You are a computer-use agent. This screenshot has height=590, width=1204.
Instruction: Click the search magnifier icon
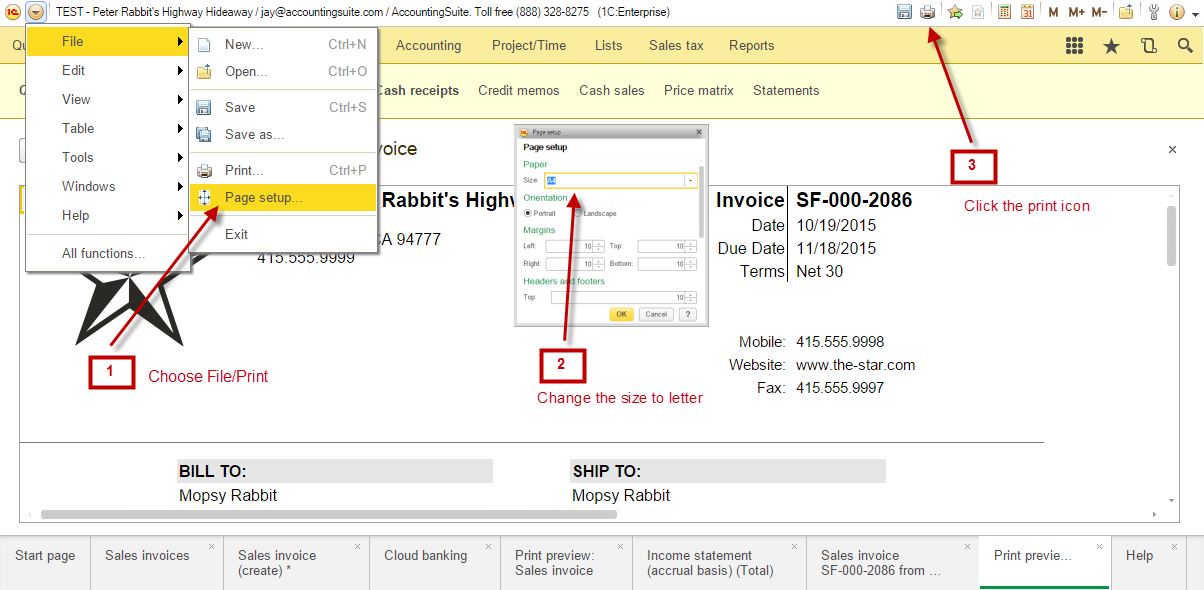click(x=1185, y=45)
